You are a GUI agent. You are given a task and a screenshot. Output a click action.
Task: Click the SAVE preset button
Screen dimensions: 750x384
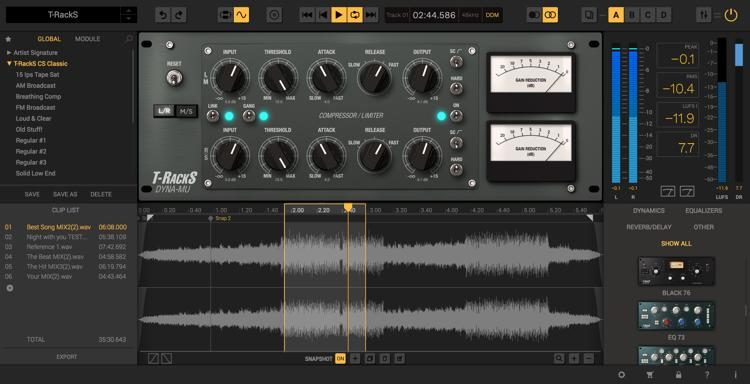pyautogui.click(x=32, y=195)
